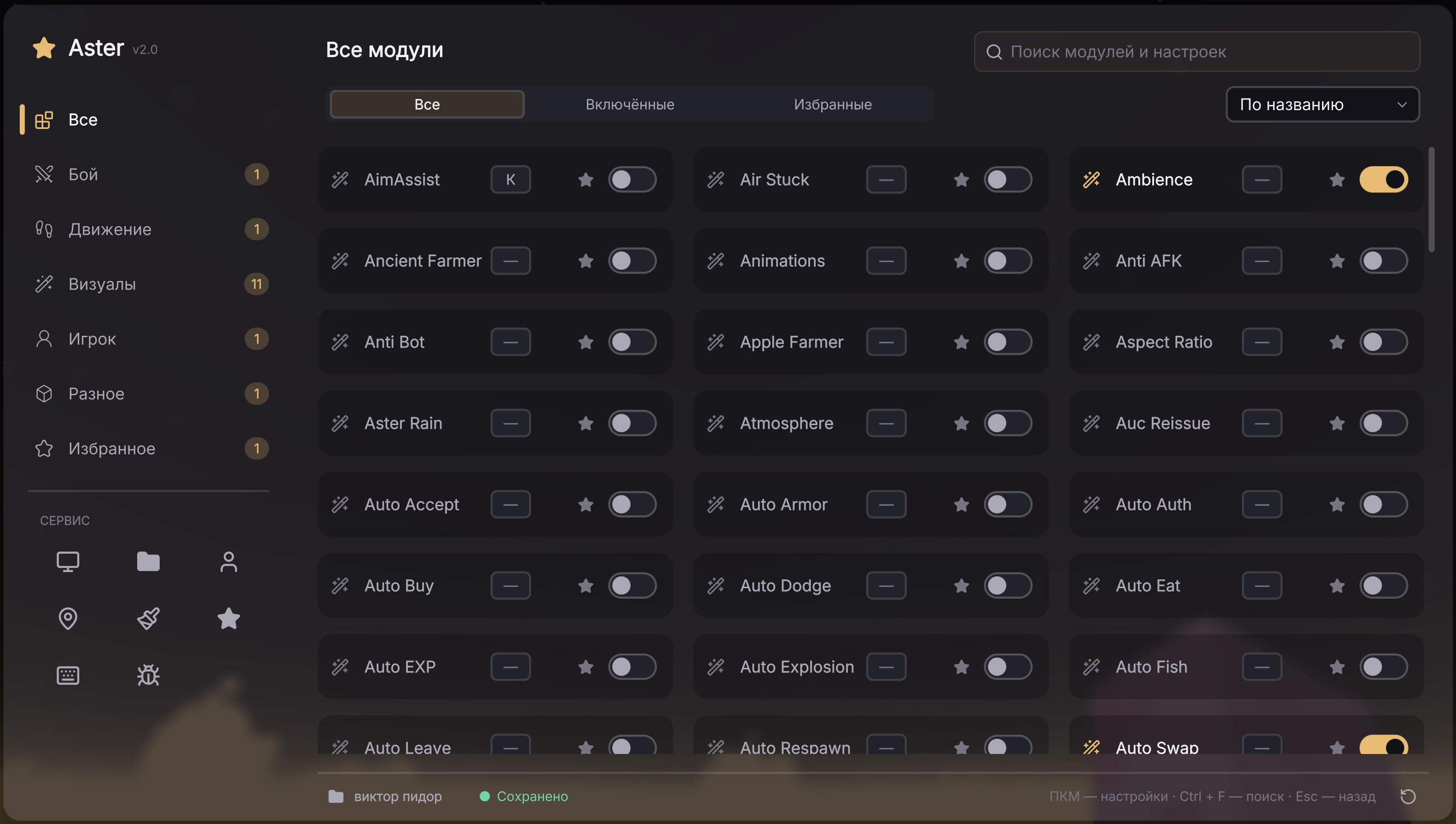Open the sort dropdown По названию
1456x824 pixels.
pyautogui.click(x=1323, y=104)
